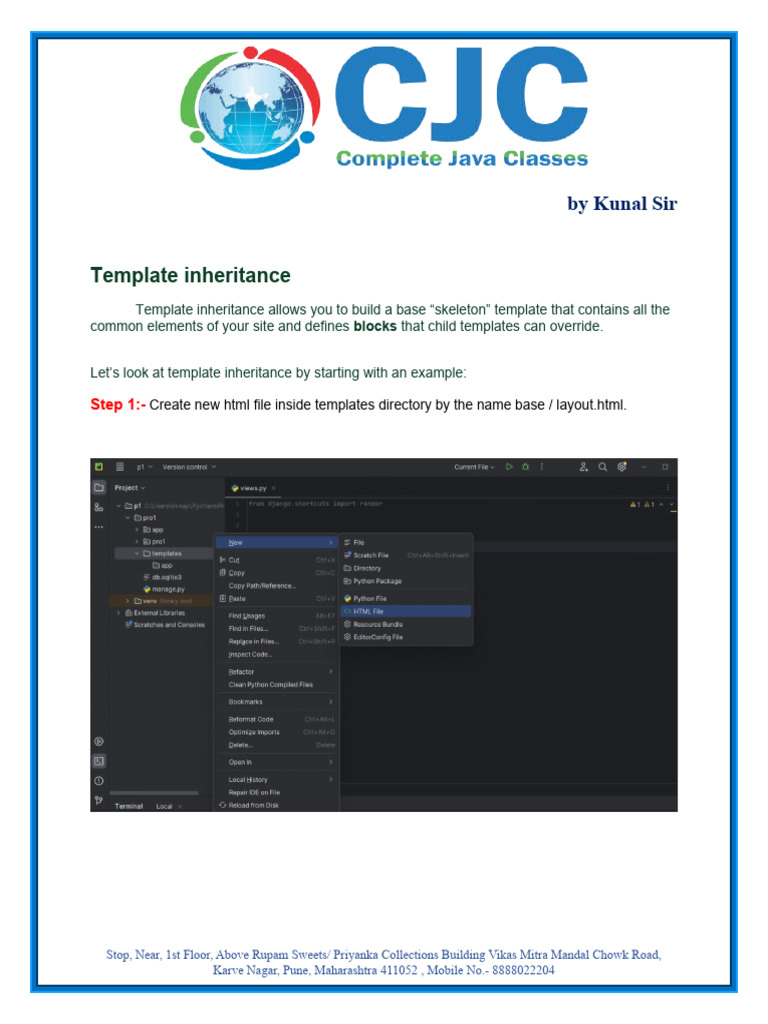
Task: Open the Structure tool window icon
Action: (x=99, y=507)
